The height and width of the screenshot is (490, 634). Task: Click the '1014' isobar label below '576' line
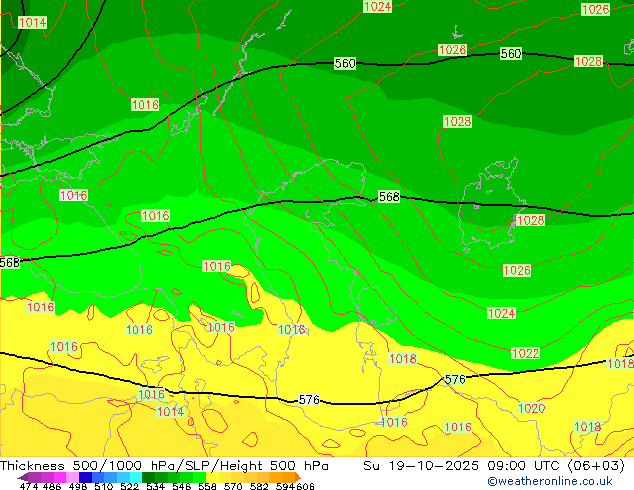coord(171,412)
